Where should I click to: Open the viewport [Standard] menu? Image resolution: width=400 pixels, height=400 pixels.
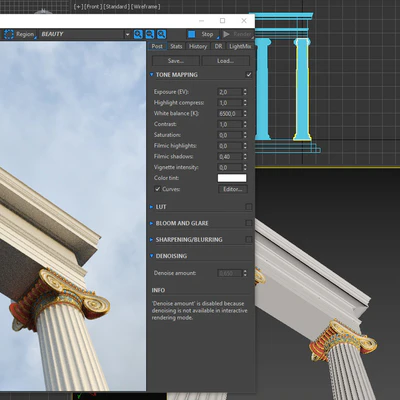117,6
